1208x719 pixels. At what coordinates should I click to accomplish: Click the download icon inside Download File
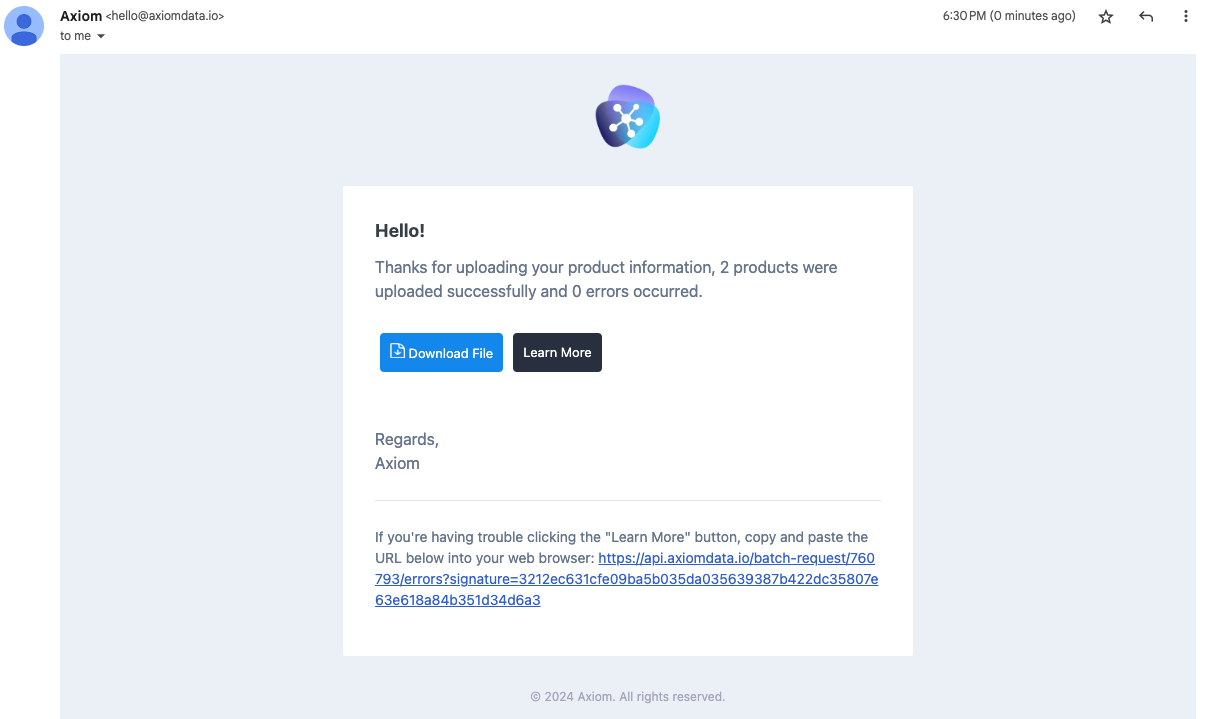coord(397,351)
